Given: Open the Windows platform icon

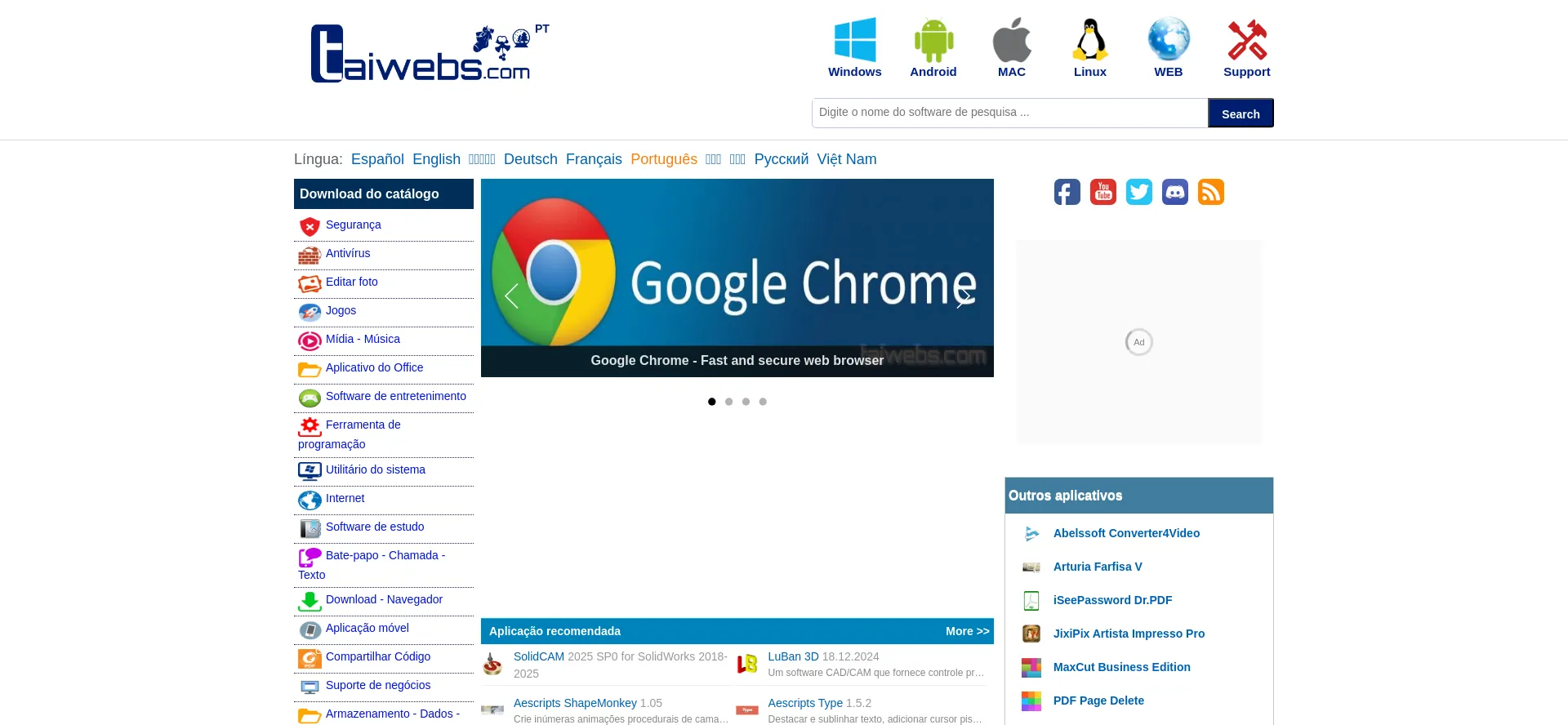Looking at the screenshot, I should 854,39.
